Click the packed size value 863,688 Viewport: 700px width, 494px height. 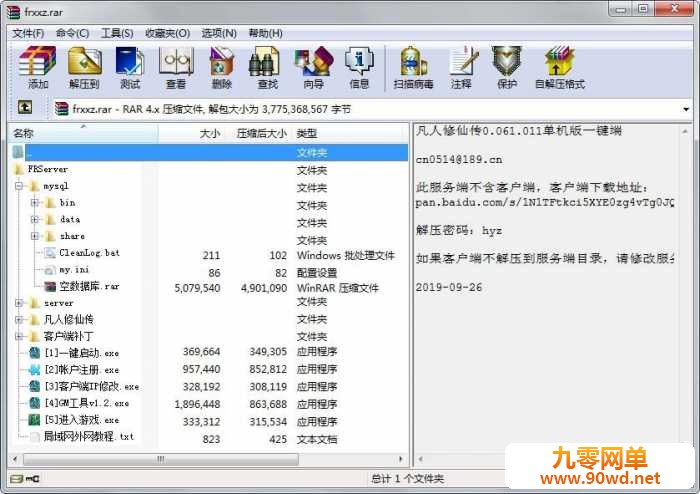[268, 404]
